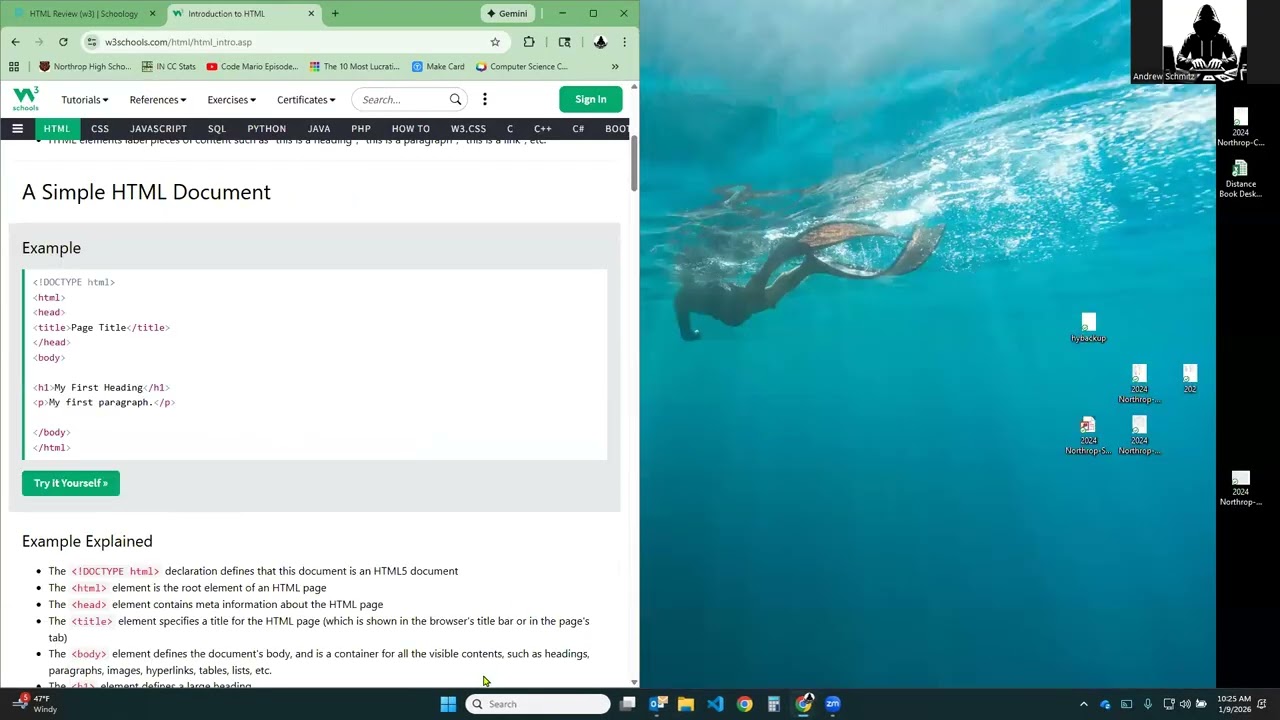The width and height of the screenshot is (1280, 720).
Task: Open File Explorer from the taskbar
Action: coord(686,704)
